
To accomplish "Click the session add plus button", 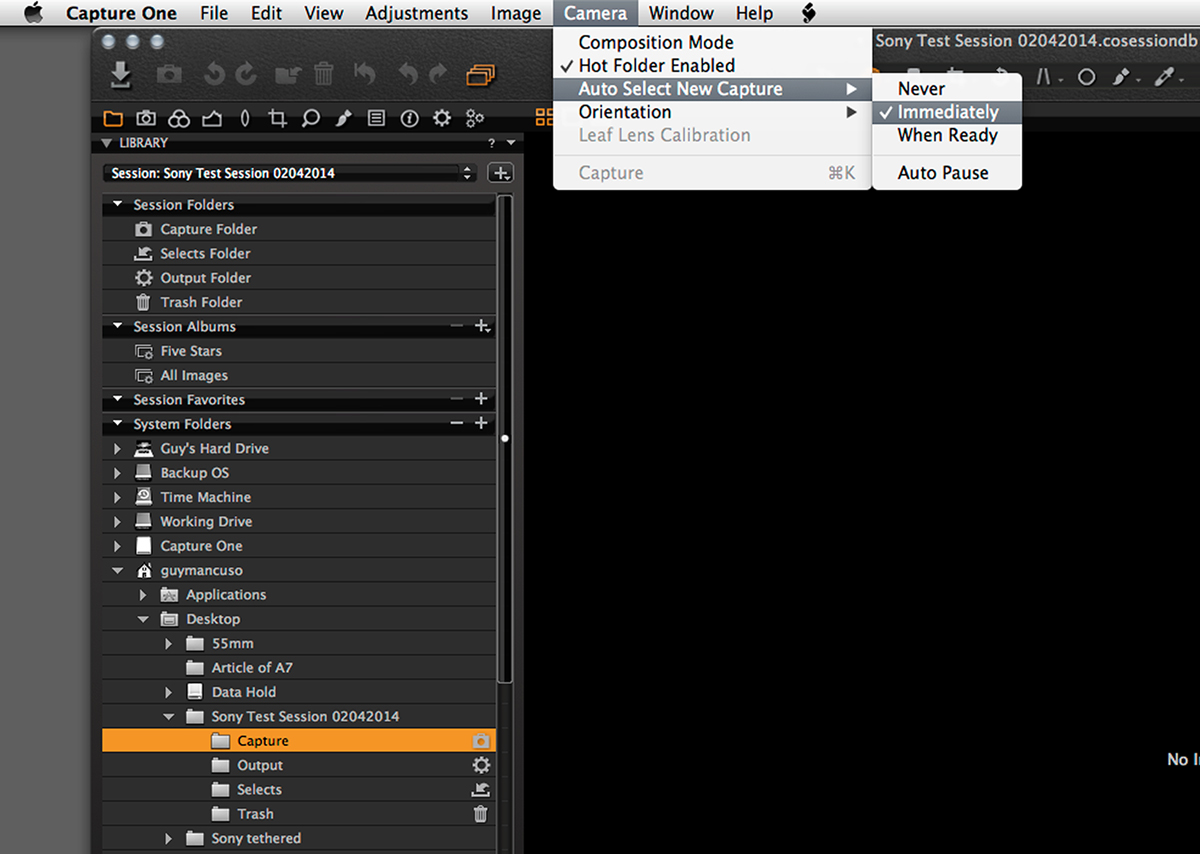I will tap(501, 173).
